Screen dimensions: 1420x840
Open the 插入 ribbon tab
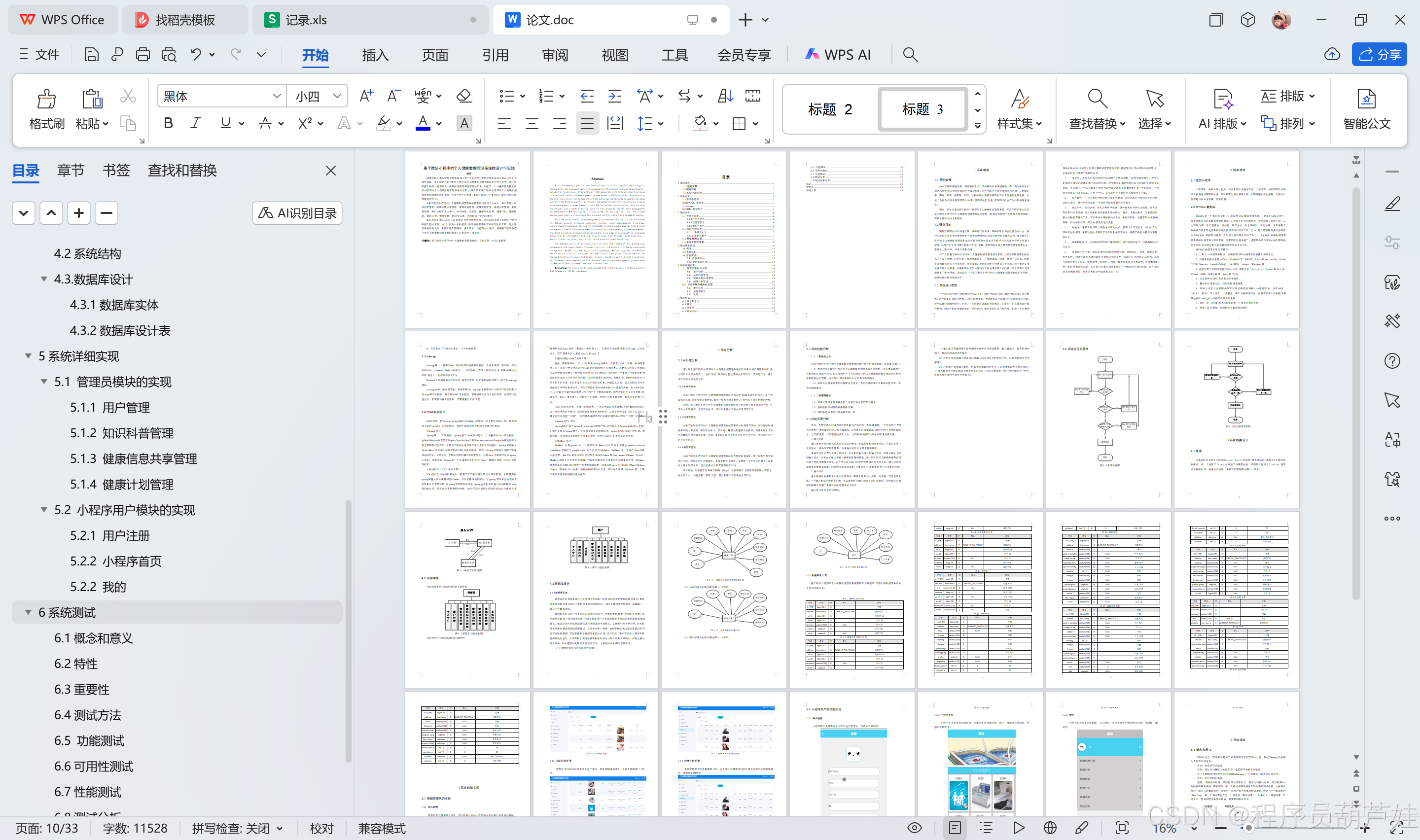tap(375, 55)
